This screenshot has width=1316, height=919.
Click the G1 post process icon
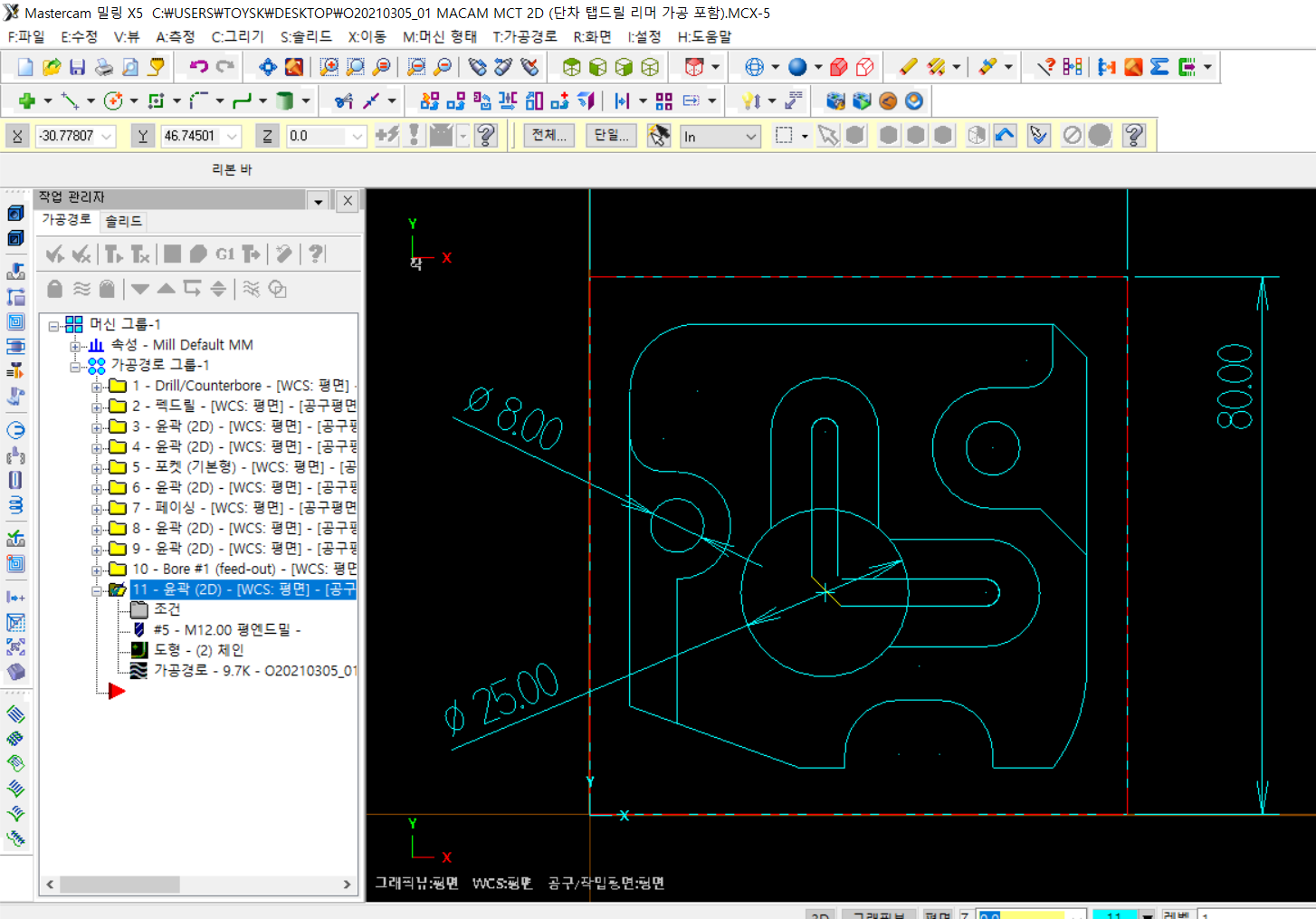pyautogui.click(x=225, y=254)
